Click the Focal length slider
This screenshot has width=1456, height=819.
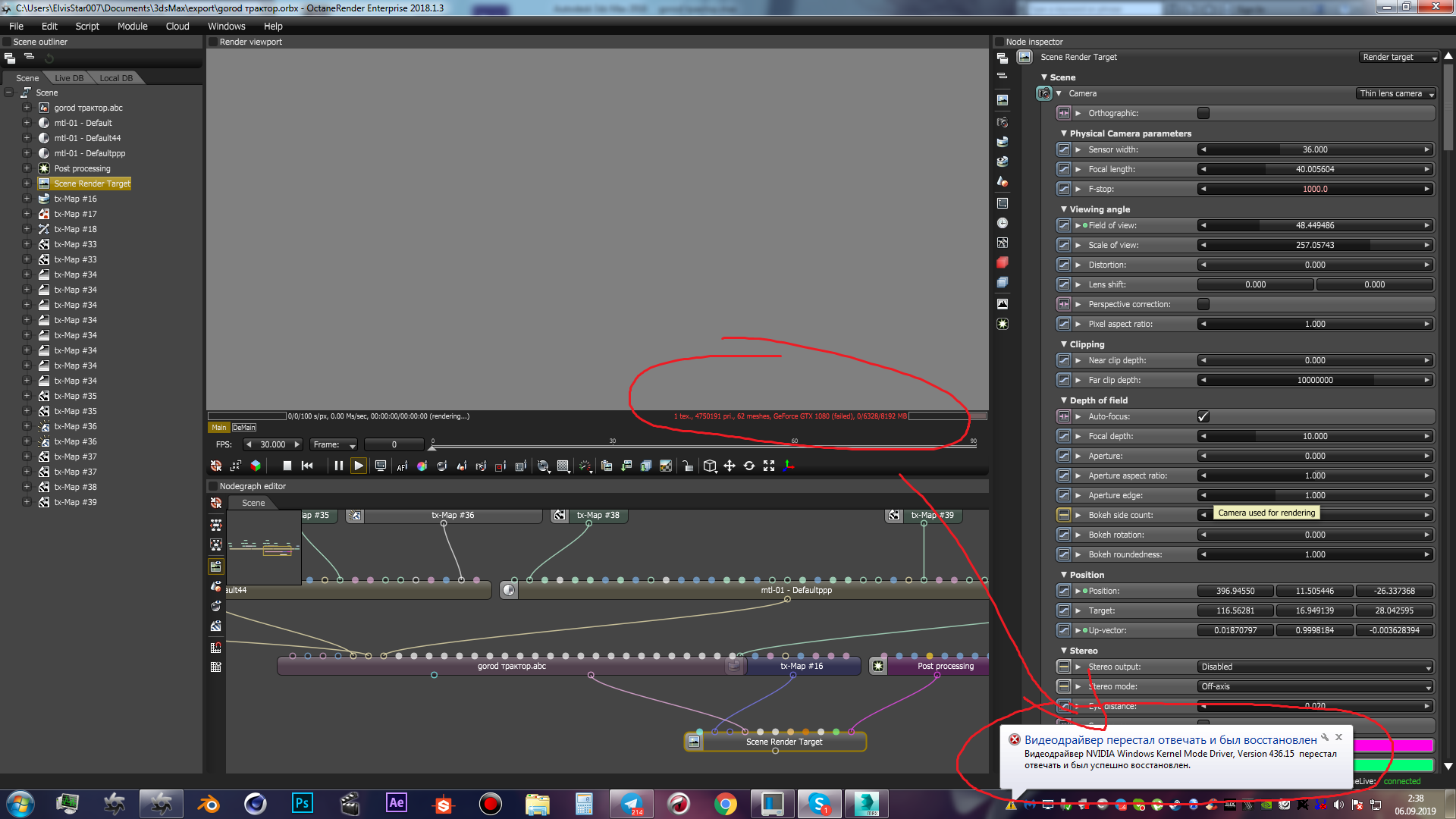[1314, 169]
